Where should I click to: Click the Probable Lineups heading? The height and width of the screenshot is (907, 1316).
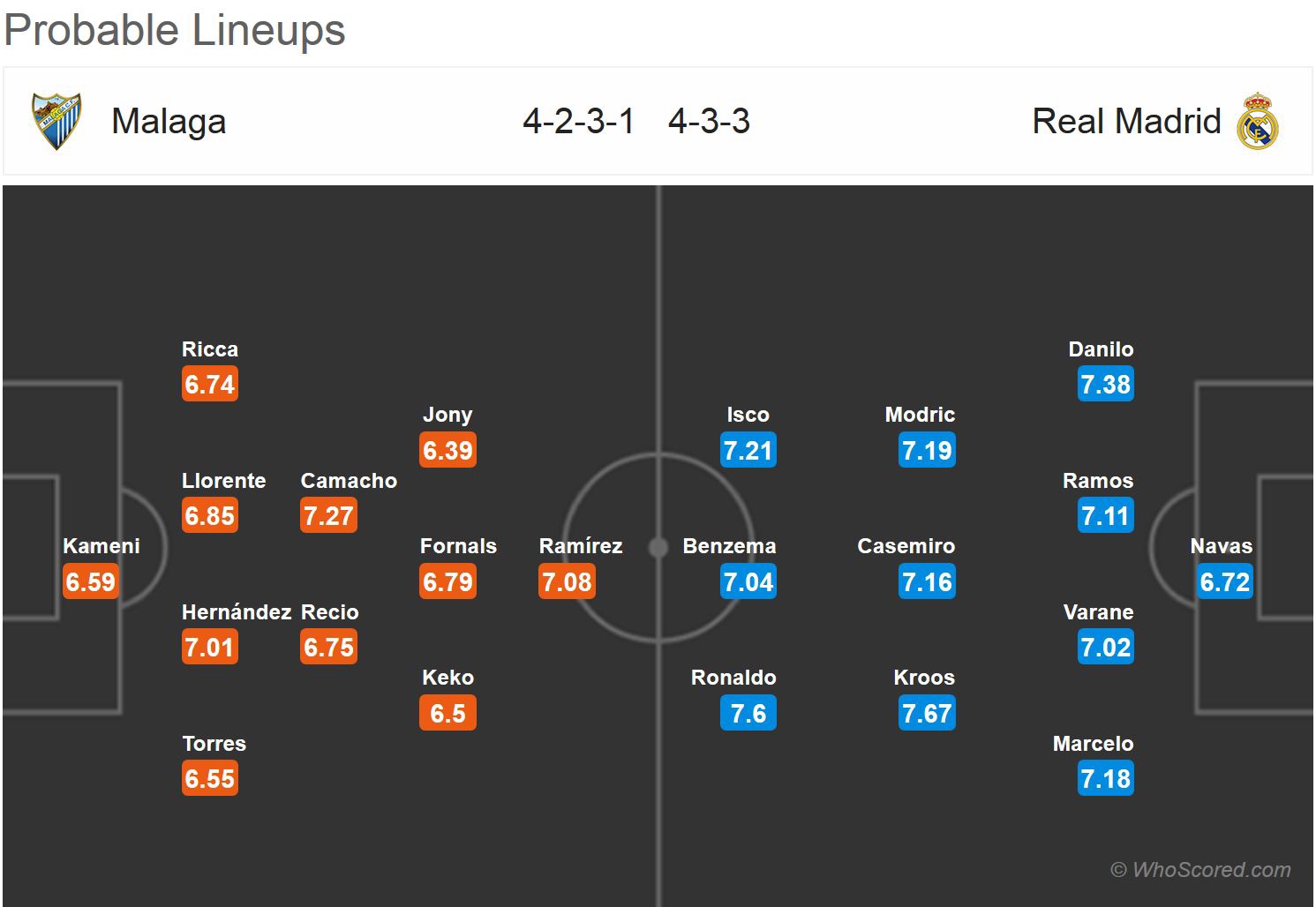(175, 30)
